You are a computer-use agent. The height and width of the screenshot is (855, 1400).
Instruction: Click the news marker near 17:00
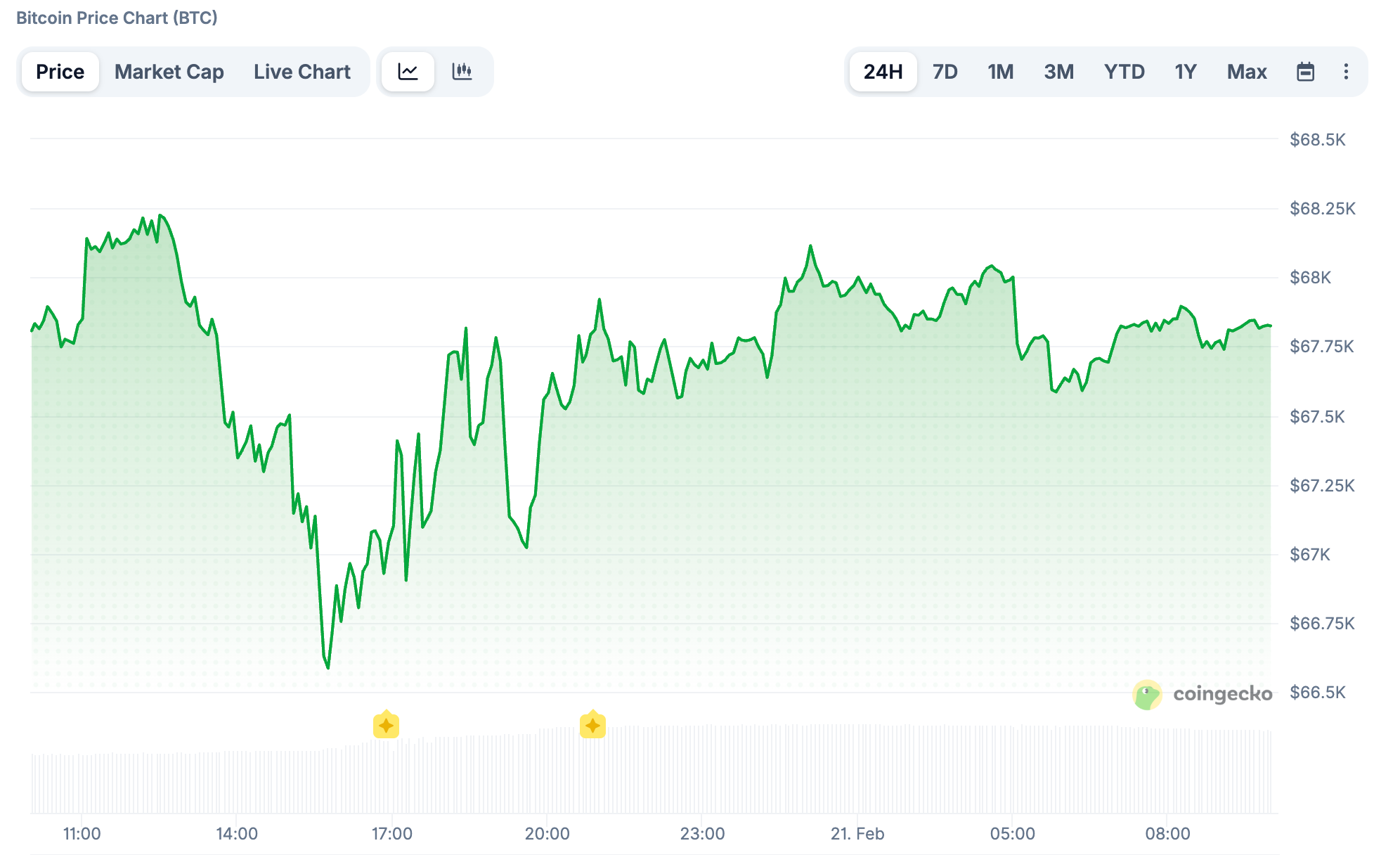(386, 725)
